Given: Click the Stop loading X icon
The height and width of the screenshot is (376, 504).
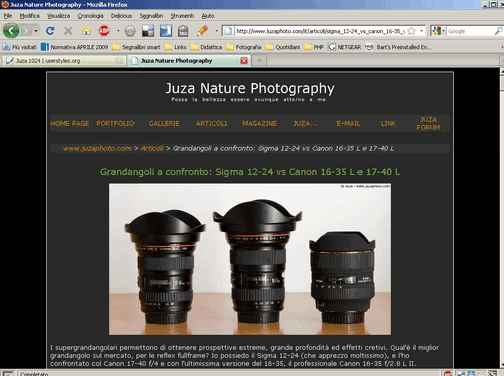Looking at the screenshot, I should point(68,31).
